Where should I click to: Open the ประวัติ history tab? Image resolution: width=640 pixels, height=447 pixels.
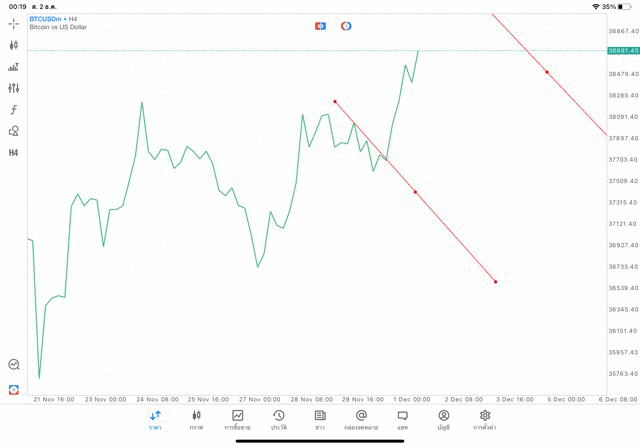(x=279, y=419)
